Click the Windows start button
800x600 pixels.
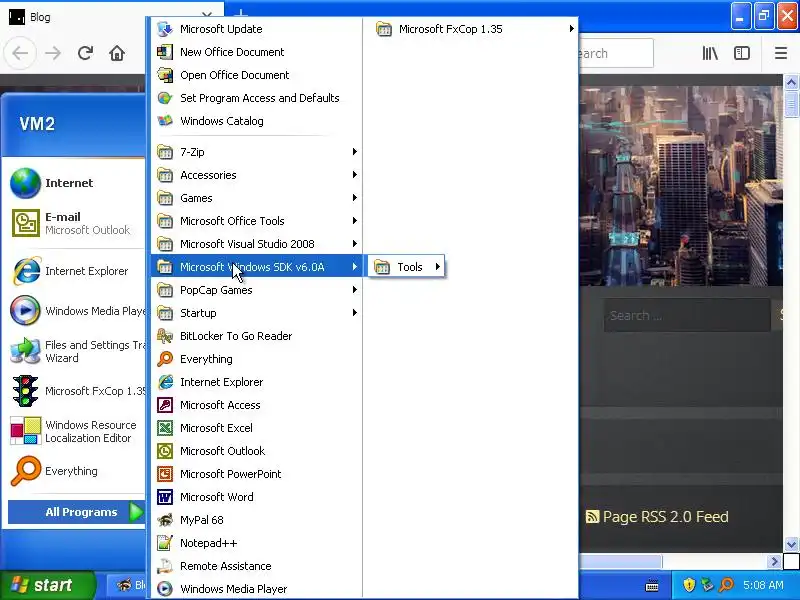(47, 585)
